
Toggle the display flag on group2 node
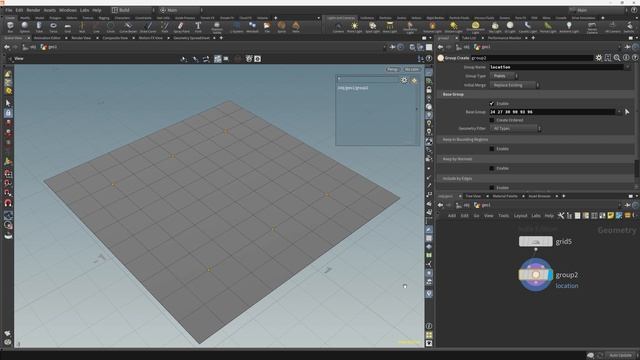tap(550, 275)
